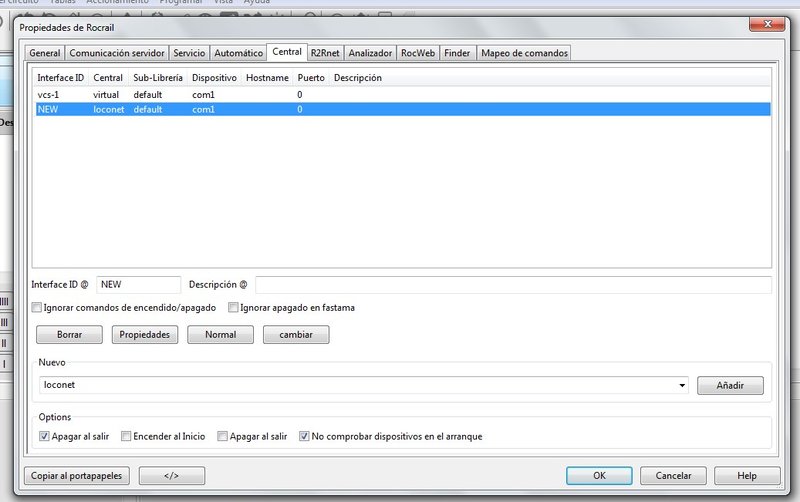Open interface Propiedades button

145,335
